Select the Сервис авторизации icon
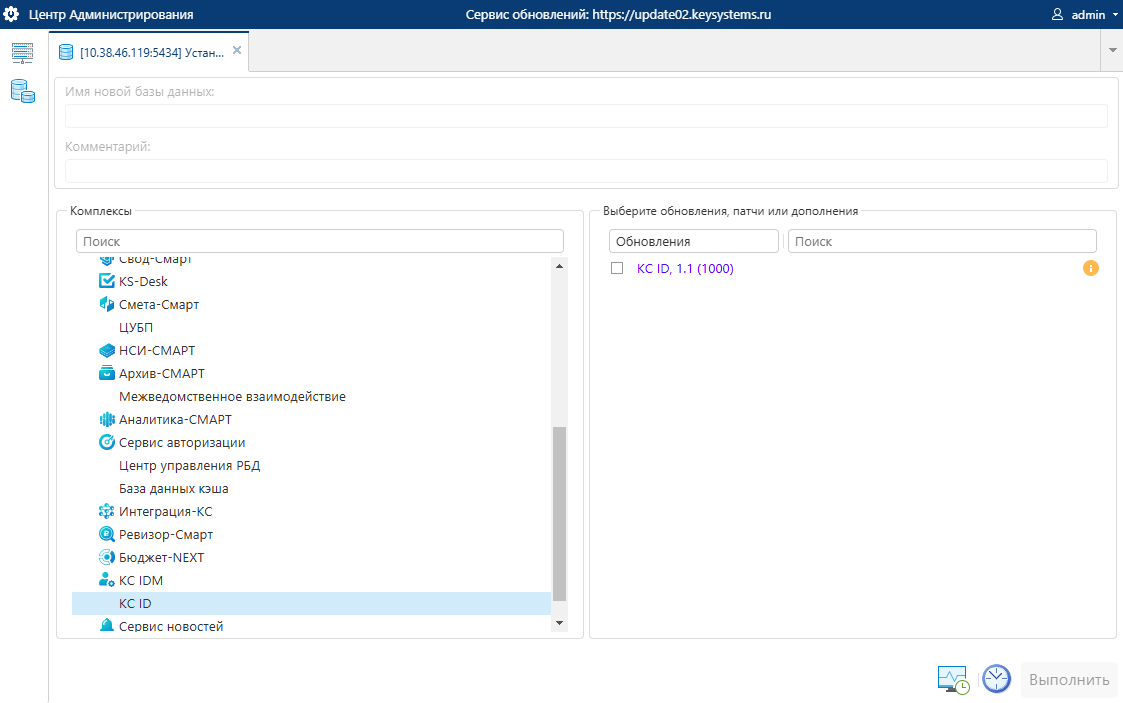The width and height of the screenshot is (1123, 703). 107,442
